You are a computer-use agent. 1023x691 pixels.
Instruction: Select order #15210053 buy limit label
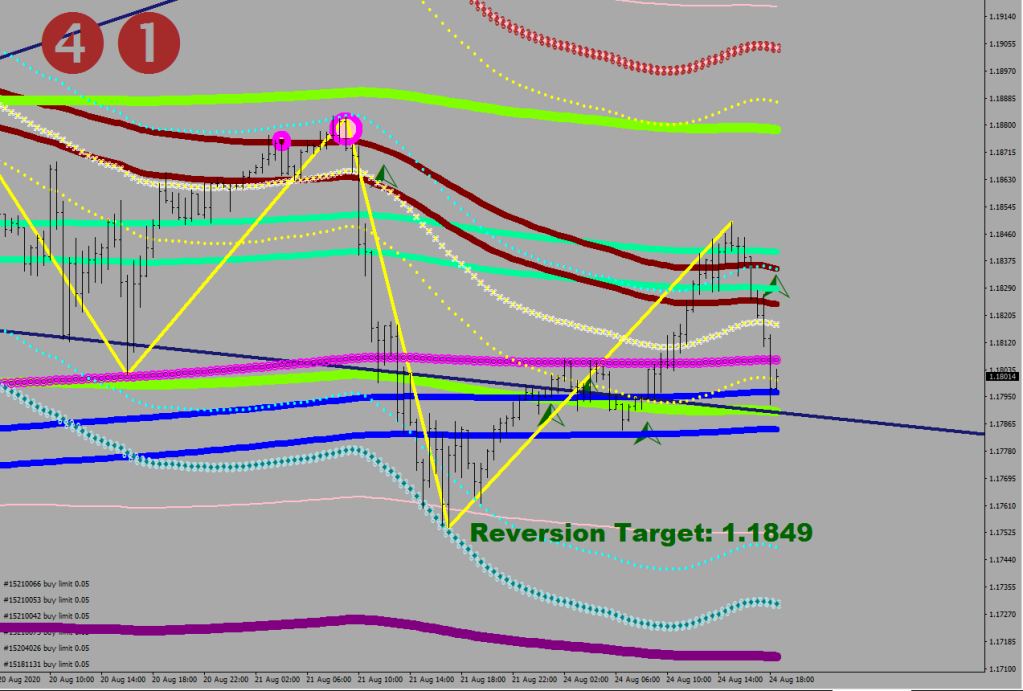(46, 600)
